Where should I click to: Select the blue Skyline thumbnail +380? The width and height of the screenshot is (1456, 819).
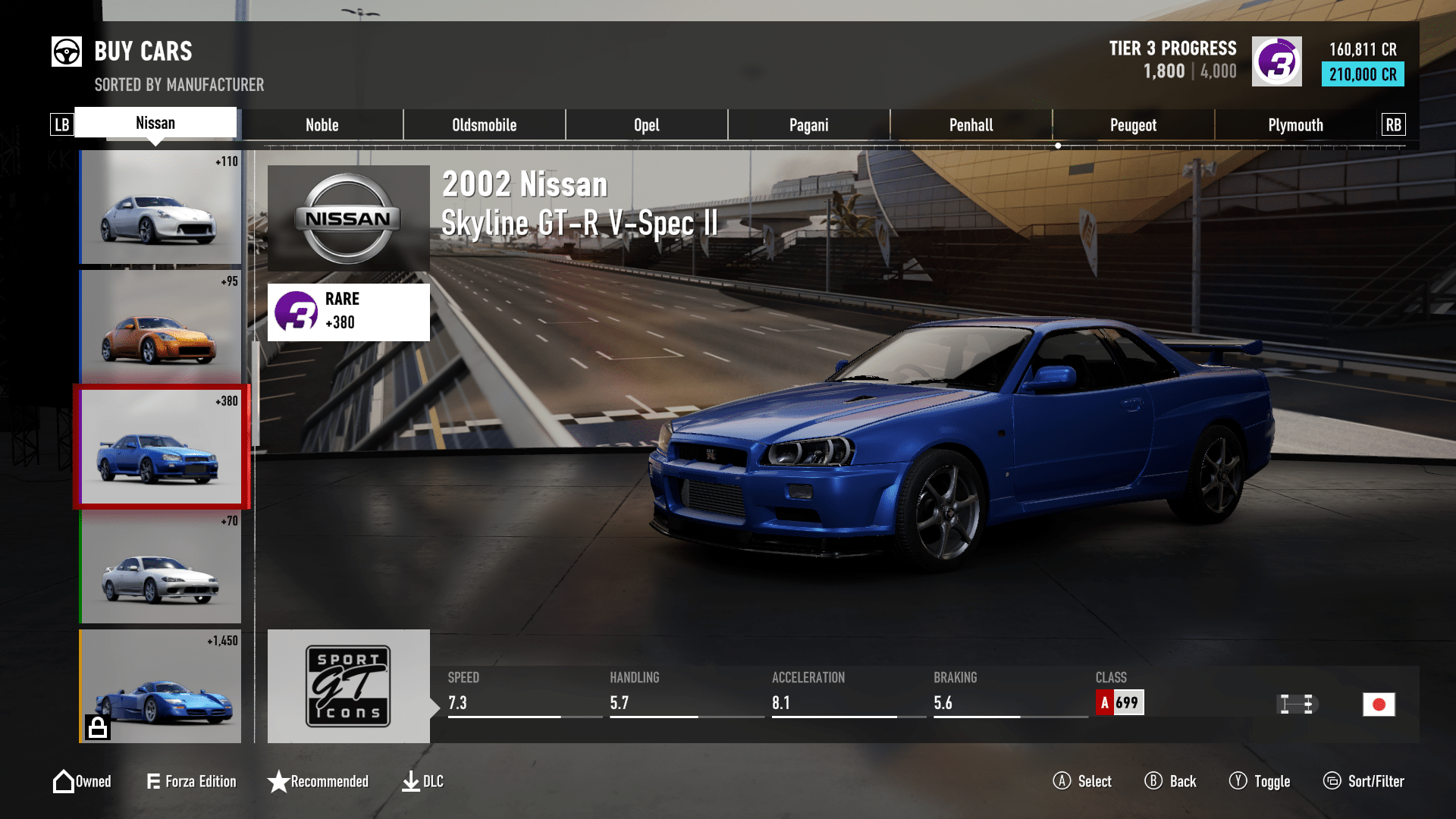tap(160, 447)
